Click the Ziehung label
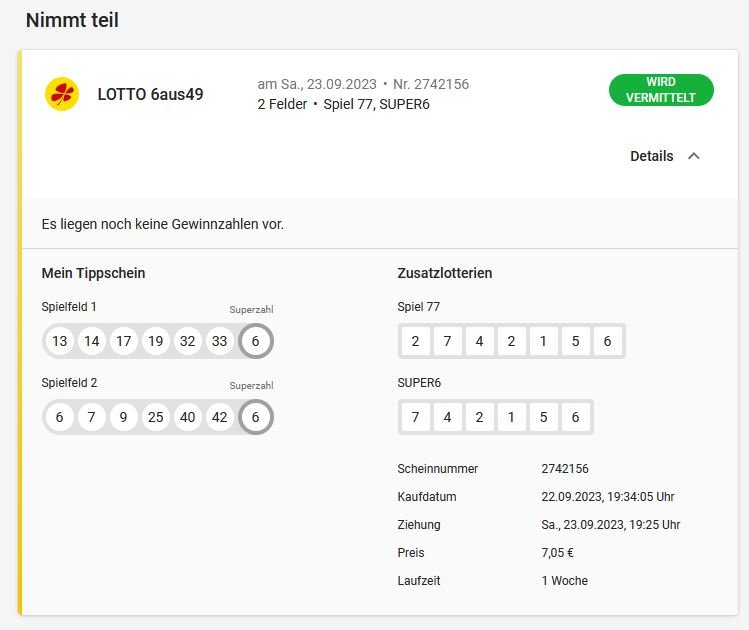 click(x=419, y=524)
